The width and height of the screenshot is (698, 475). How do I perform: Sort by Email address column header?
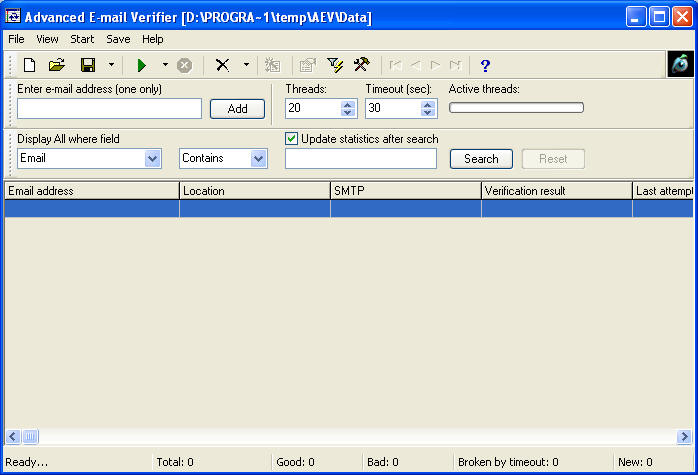coord(92,191)
